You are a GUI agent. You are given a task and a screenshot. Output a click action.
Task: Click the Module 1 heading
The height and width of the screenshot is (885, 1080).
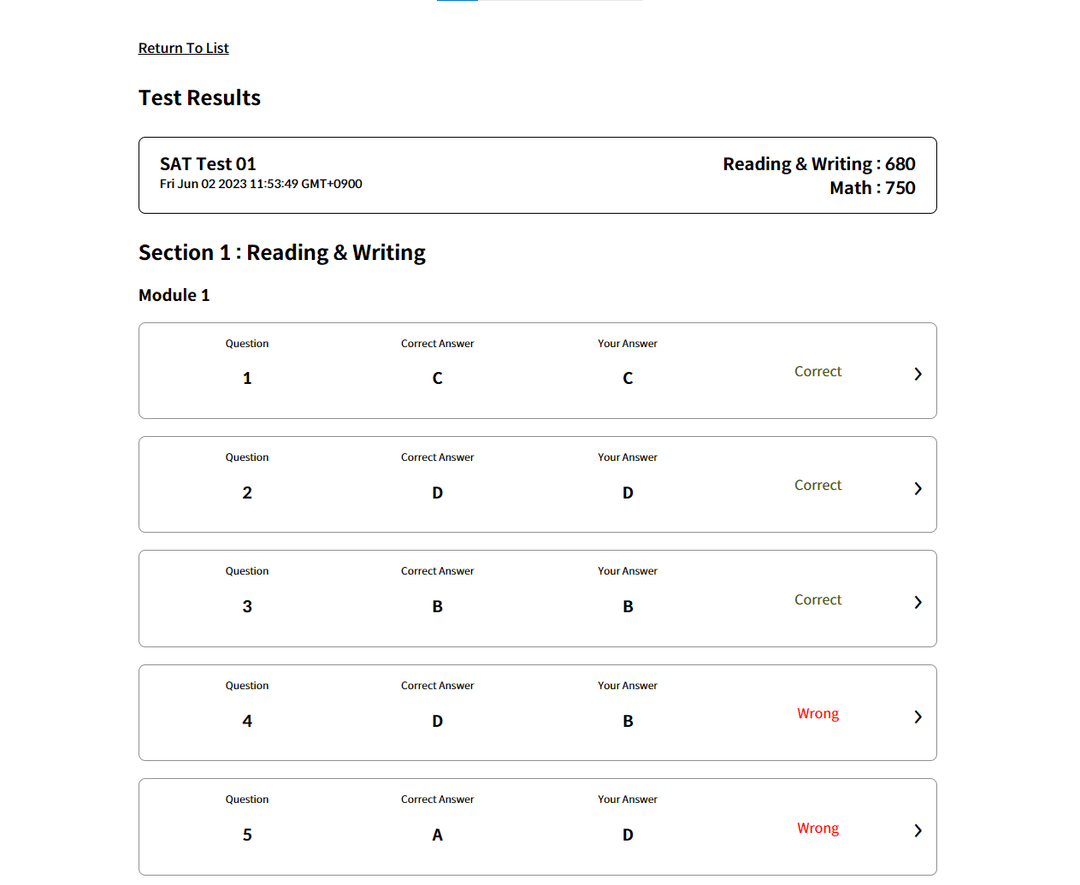coord(174,294)
